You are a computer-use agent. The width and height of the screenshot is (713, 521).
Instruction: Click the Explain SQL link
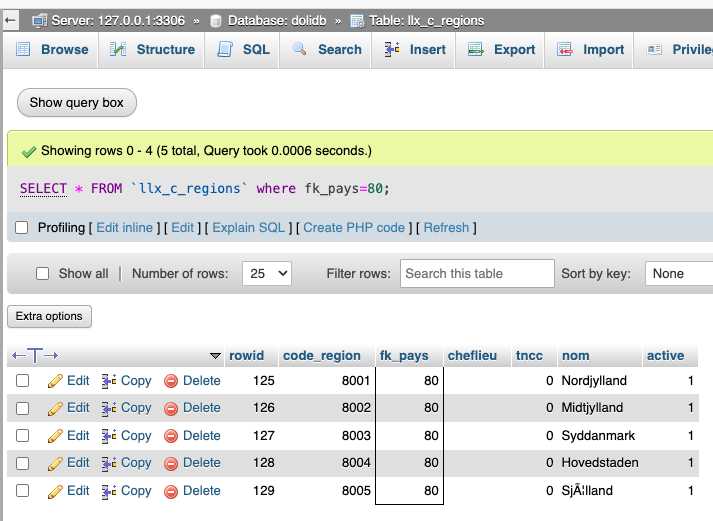(248, 228)
